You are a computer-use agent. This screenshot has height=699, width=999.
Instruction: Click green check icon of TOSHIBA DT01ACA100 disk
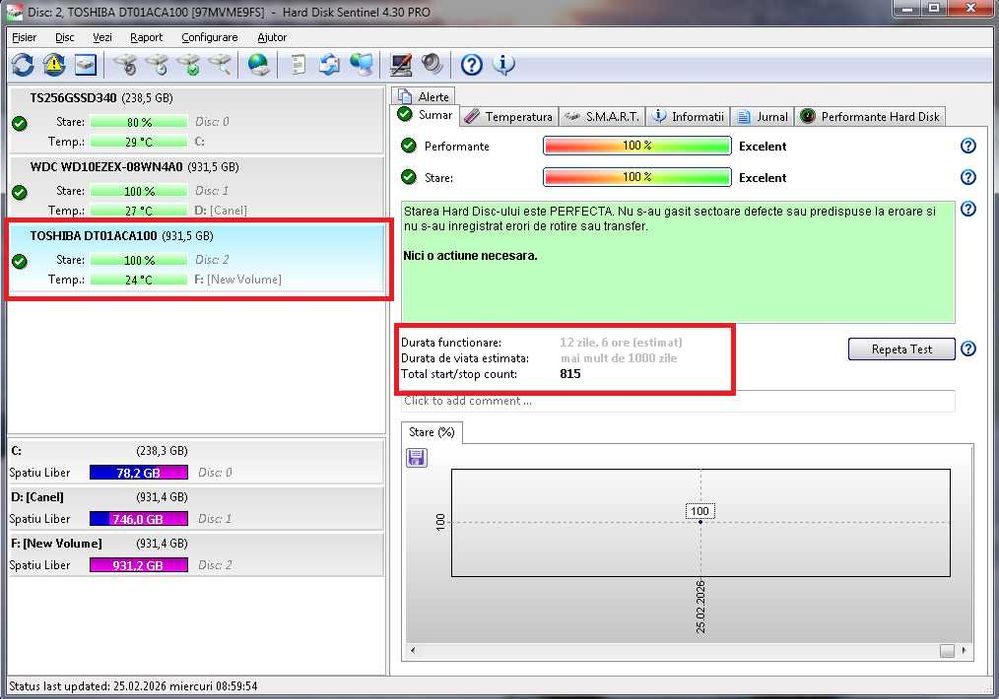pyautogui.click(x=20, y=261)
